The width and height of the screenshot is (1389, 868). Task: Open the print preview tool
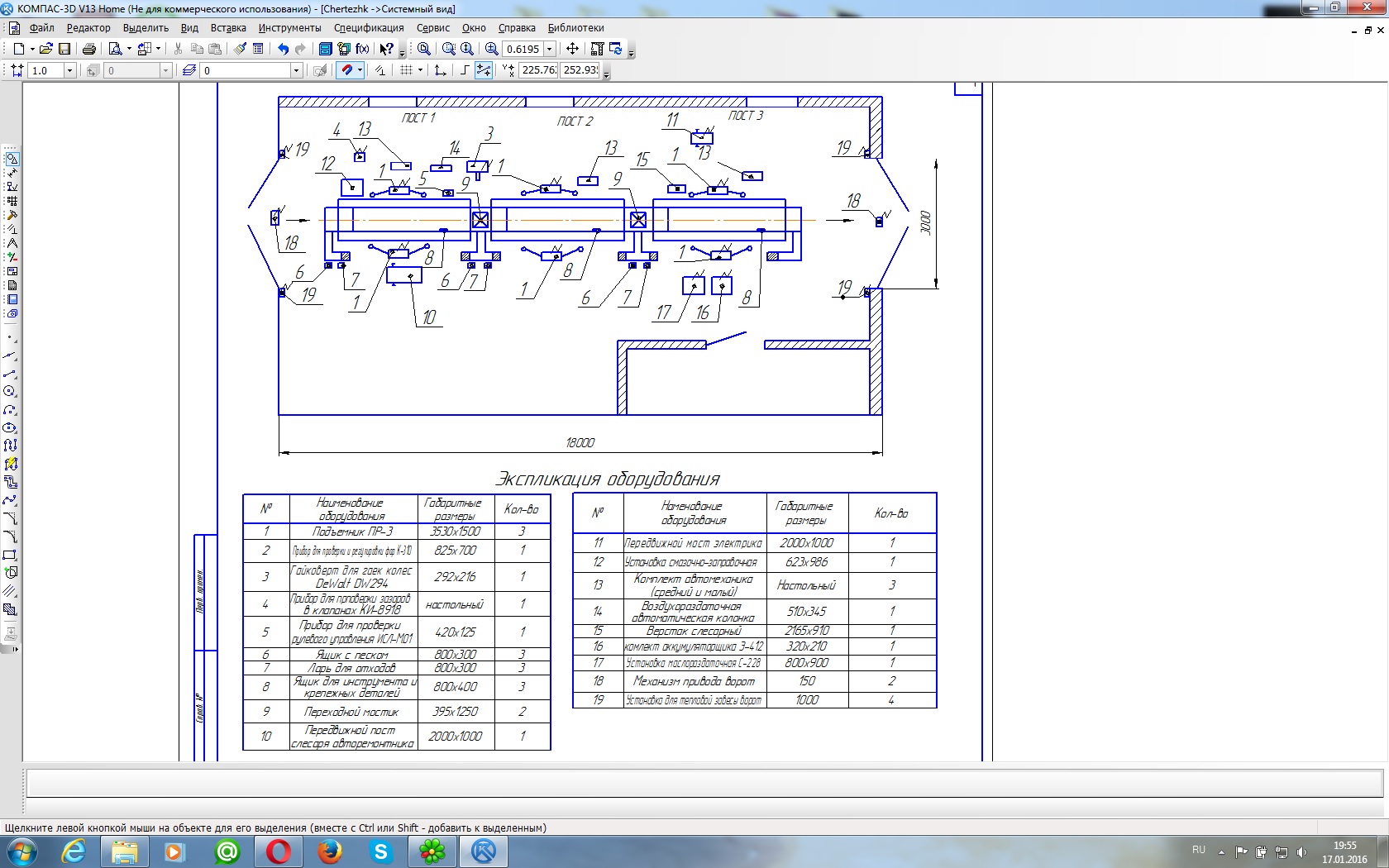(x=116, y=49)
